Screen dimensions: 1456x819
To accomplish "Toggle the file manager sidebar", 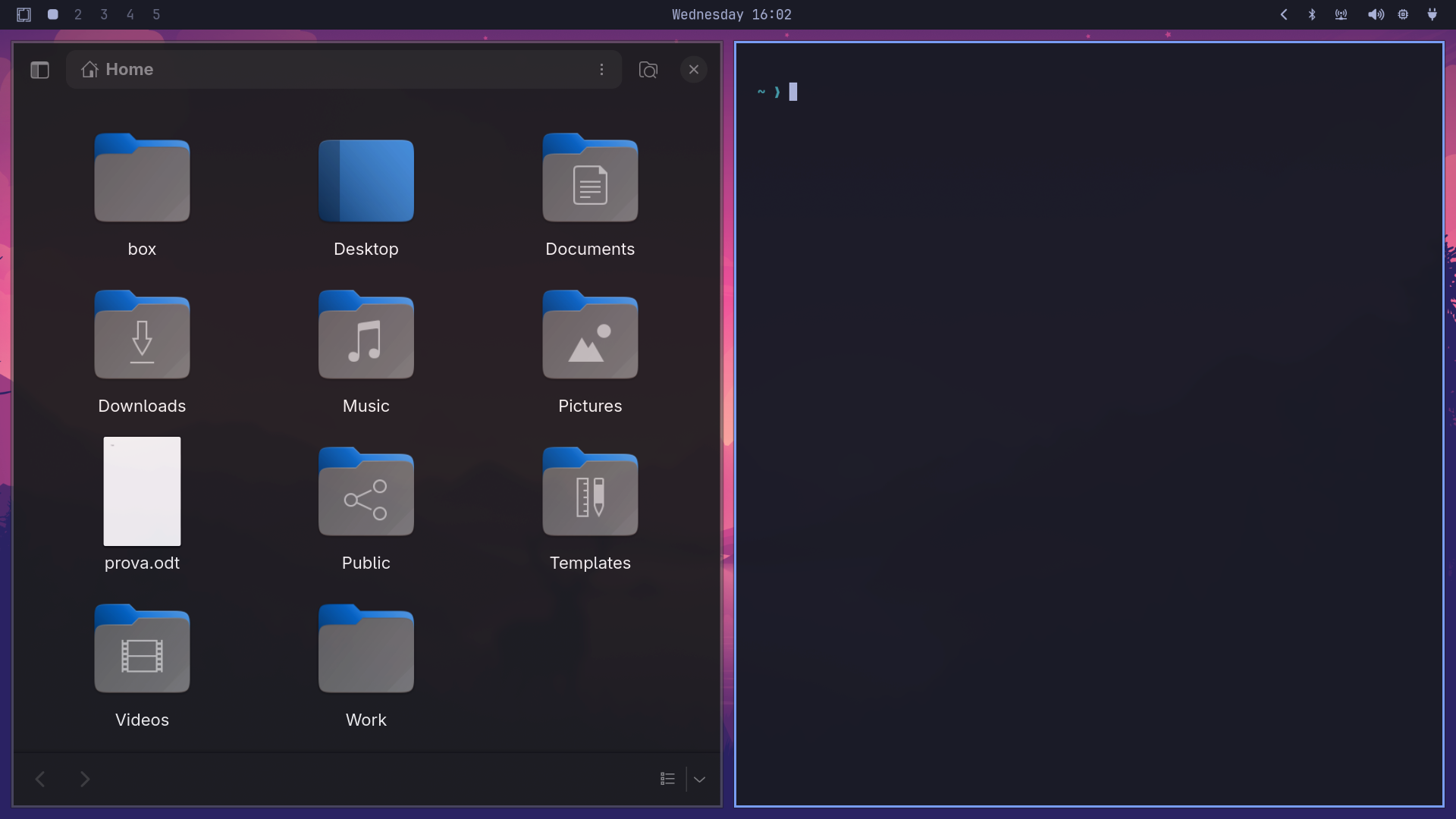I will point(39,70).
